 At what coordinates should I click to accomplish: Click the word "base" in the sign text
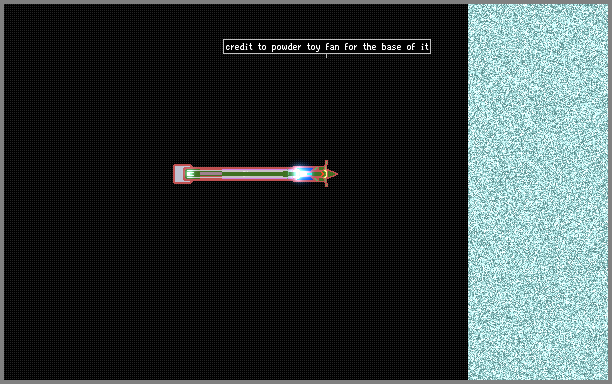(391, 47)
